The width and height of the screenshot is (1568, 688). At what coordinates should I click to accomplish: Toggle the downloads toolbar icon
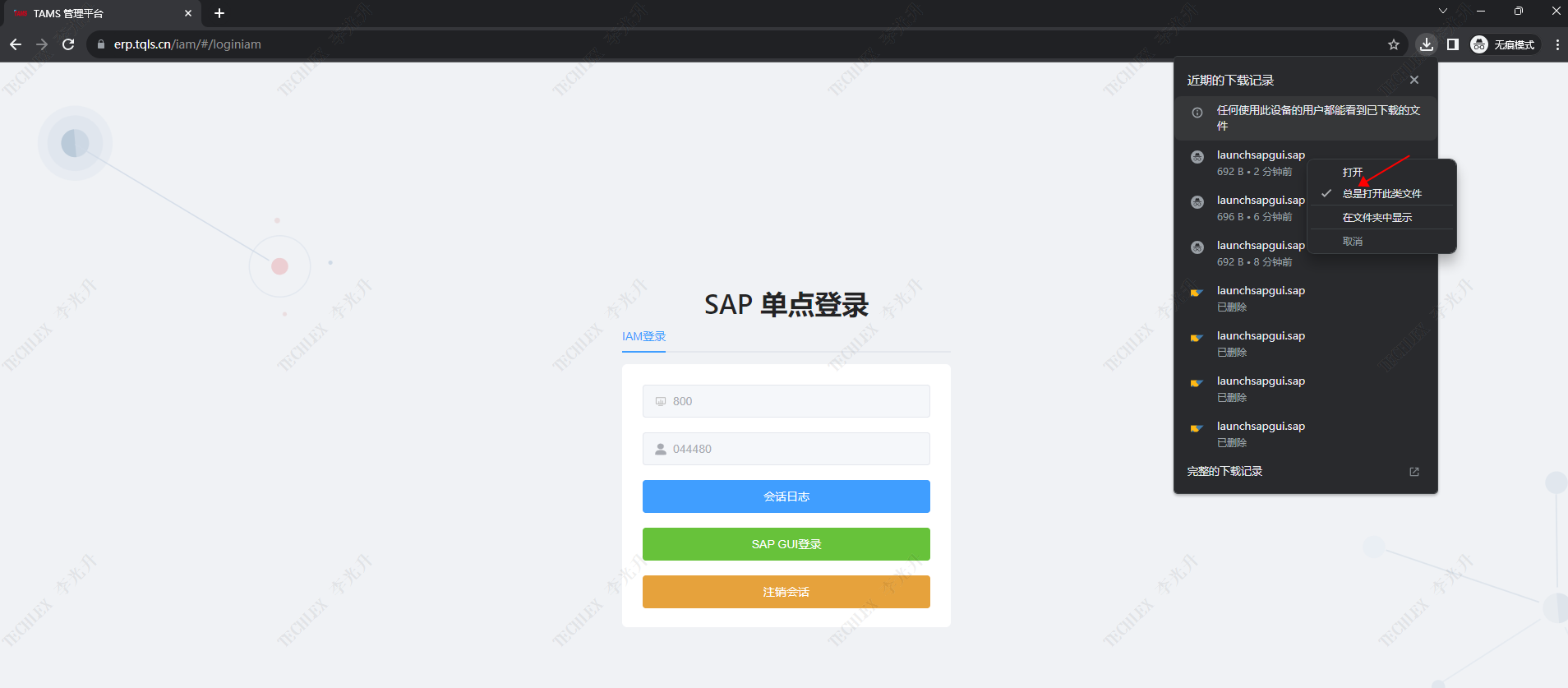tap(1427, 44)
